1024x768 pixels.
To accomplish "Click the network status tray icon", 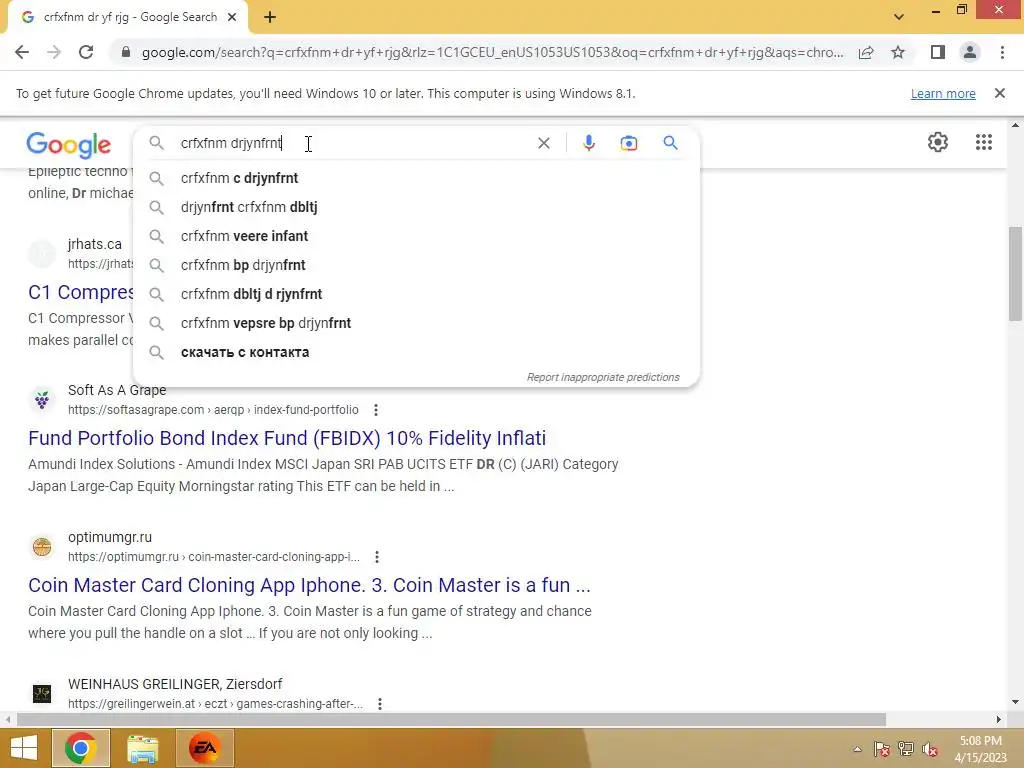I will coord(906,749).
